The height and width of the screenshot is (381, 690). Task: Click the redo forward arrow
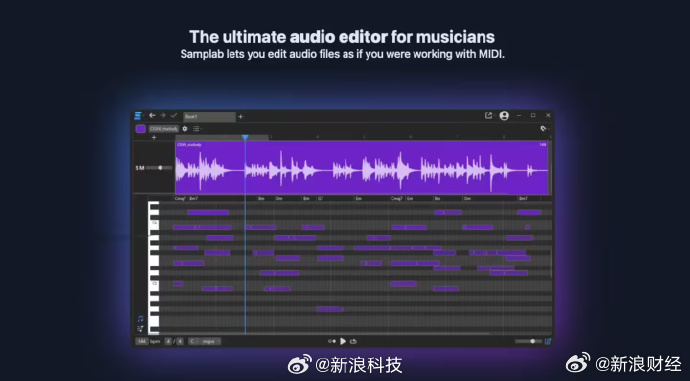pos(163,115)
